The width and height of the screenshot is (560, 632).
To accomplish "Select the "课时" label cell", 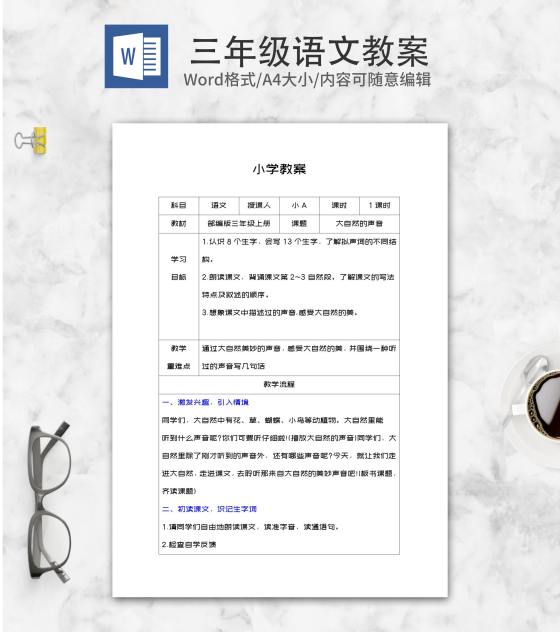I will [339, 205].
